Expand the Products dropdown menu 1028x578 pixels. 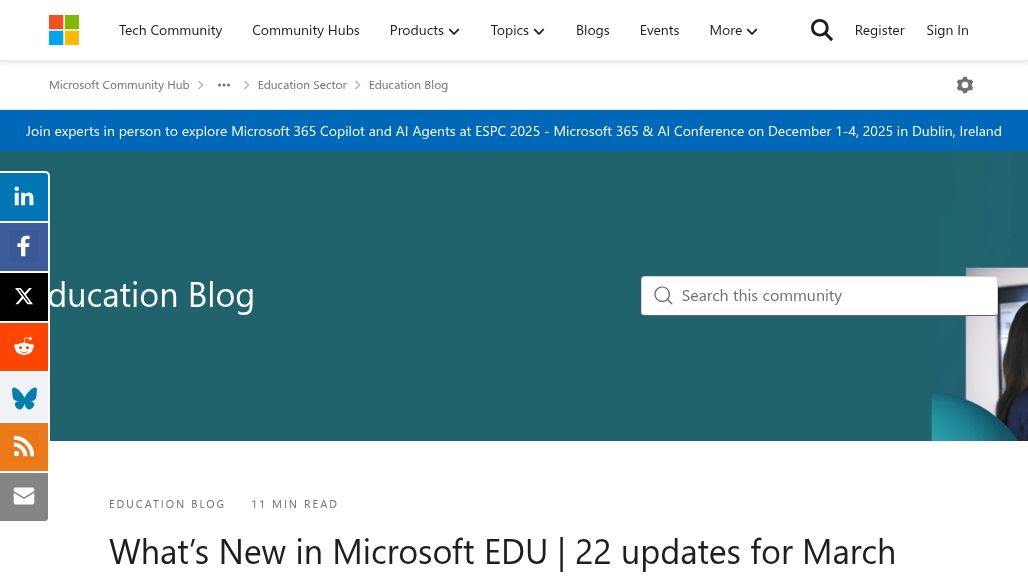[424, 30]
